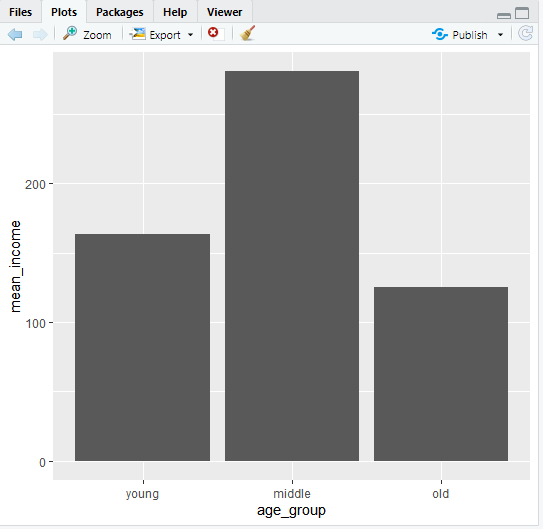Screen dimensions: 543x529
Task: Open the Viewer tab
Action: pyautogui.click(x=224, y=12)
